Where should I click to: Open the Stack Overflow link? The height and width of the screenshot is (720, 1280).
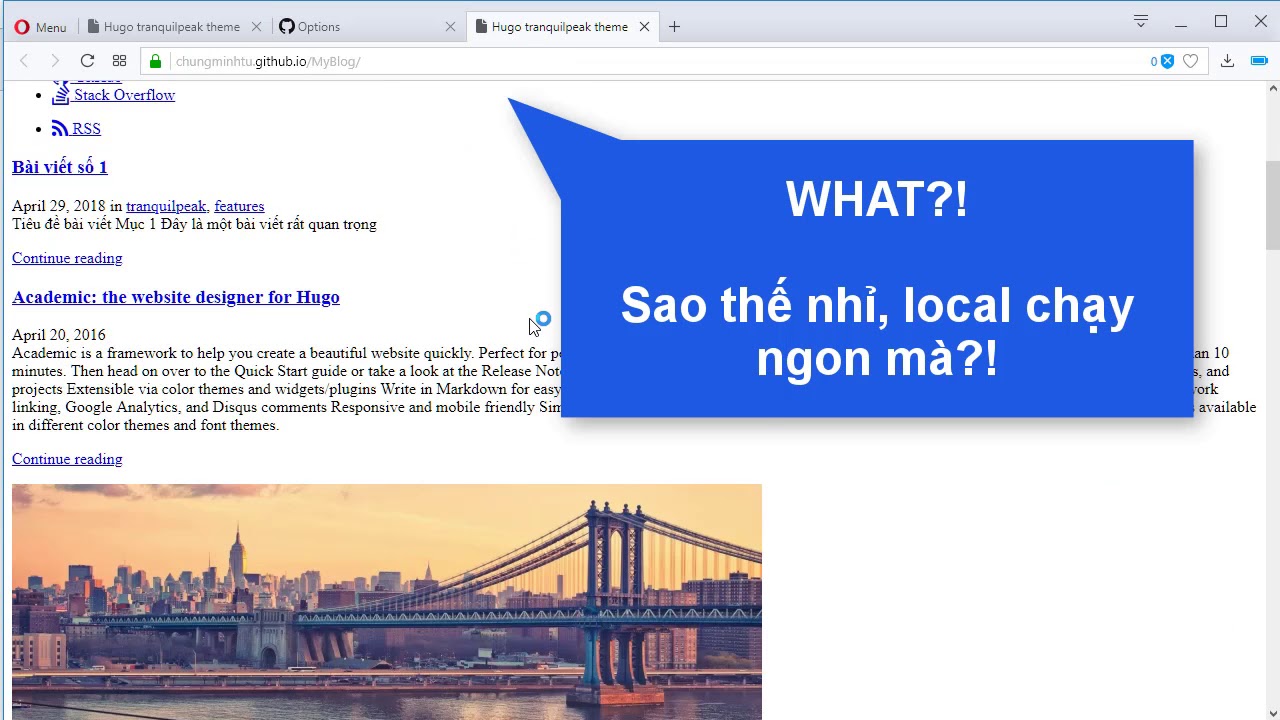pyautogui.click(x=124, y=95)
